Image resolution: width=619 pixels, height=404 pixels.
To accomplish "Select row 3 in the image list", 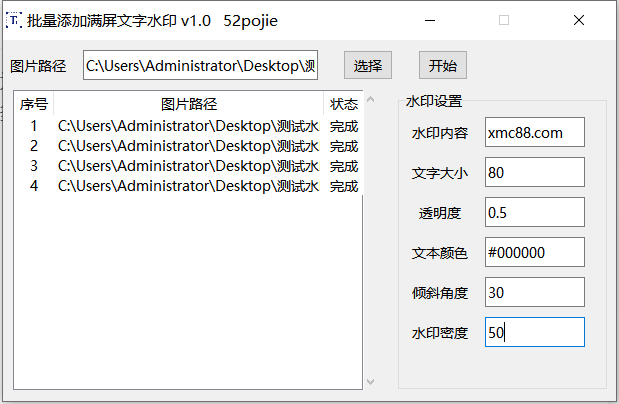I will pos(188,166).
